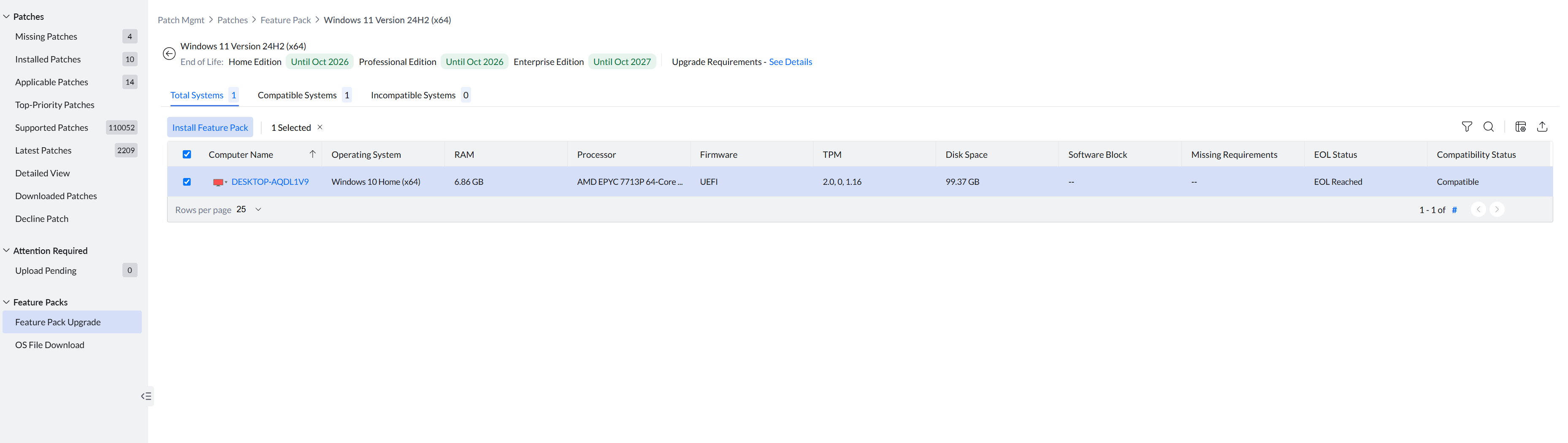Collapse the Attention Required section

[x=7, y=251]
